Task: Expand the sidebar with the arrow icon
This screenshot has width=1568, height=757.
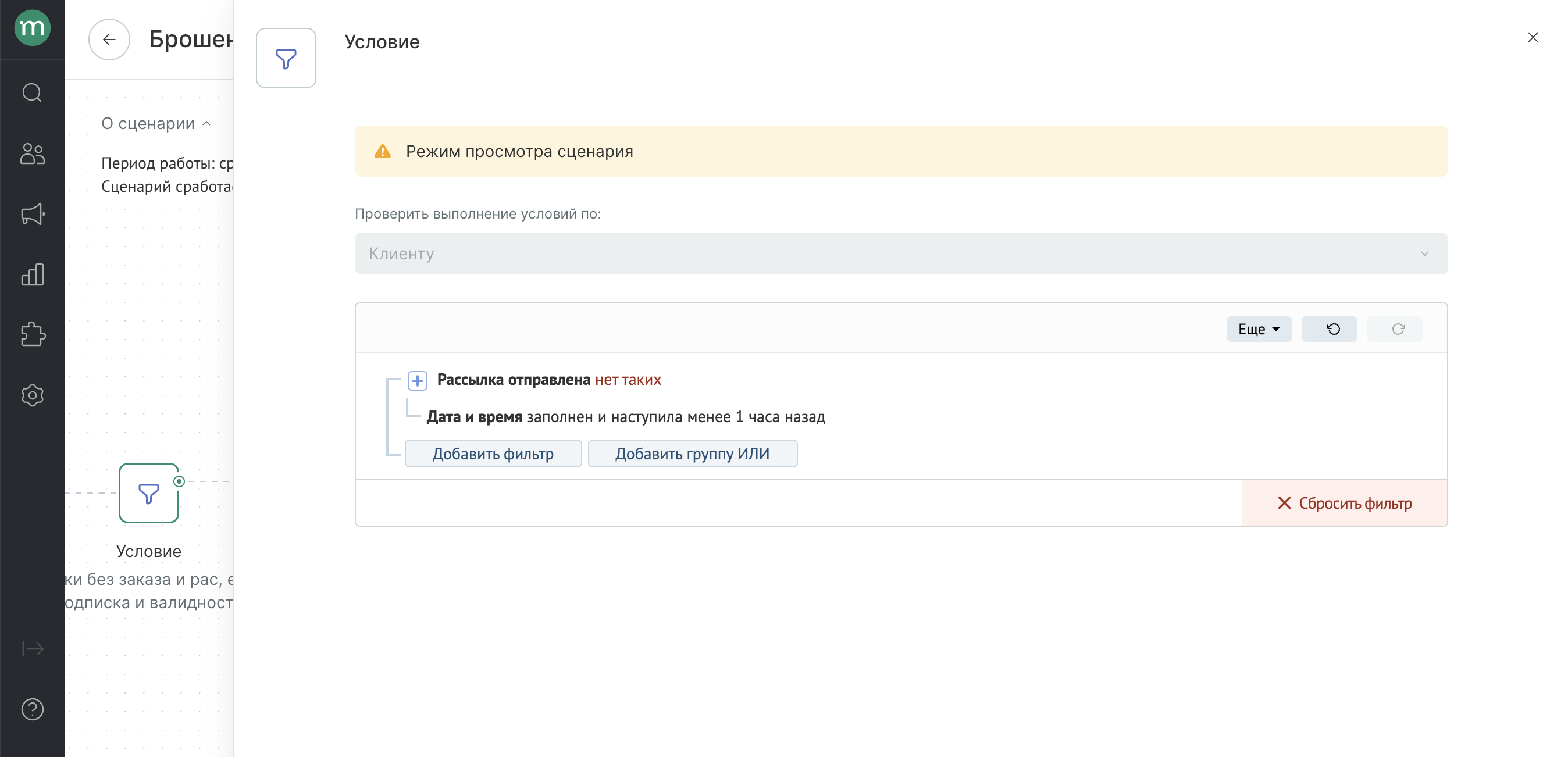Action: click(32, 649)
